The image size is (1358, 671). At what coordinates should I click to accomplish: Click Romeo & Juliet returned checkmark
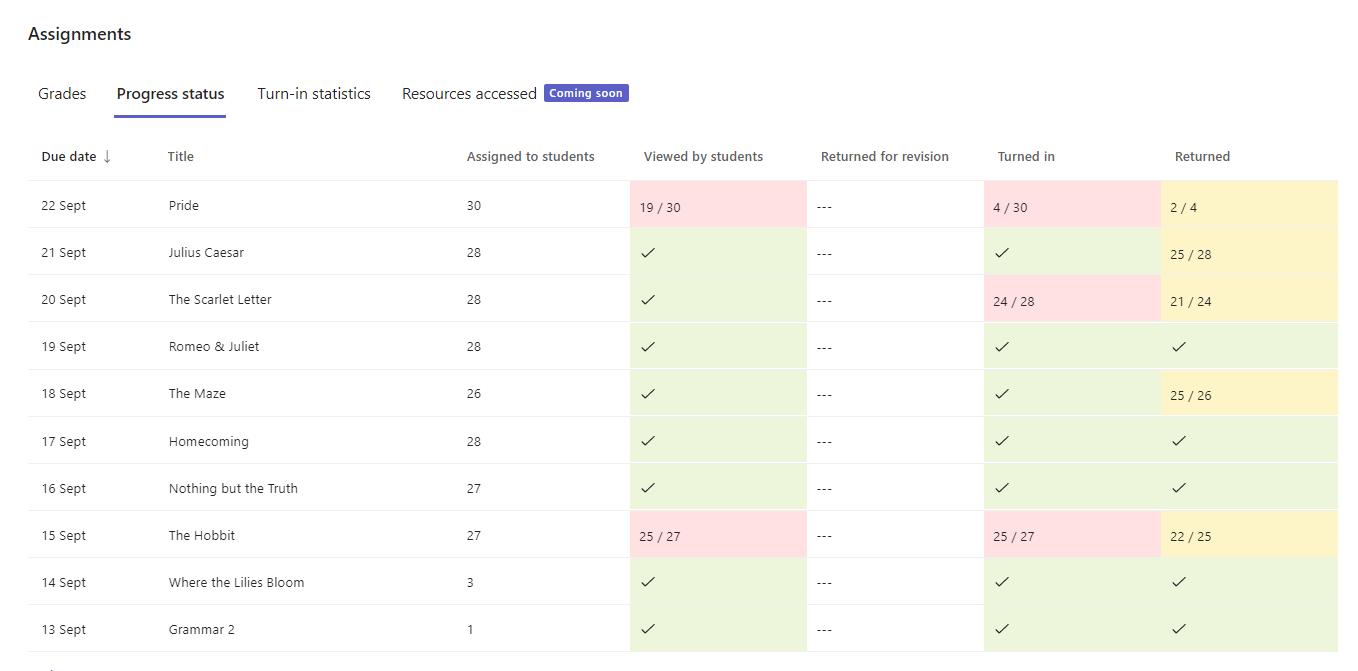point(1179,347)
